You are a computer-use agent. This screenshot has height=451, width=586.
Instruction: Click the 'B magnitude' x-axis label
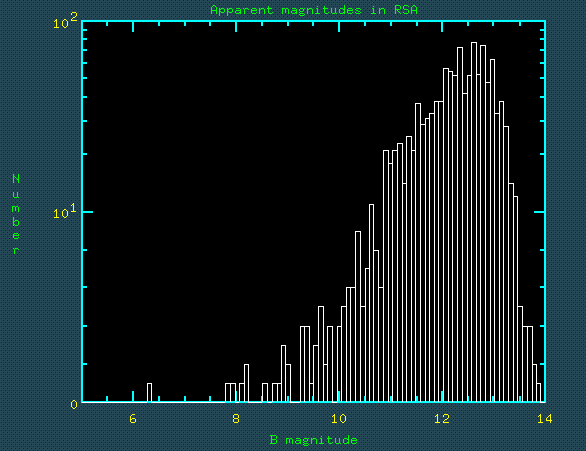314,440
